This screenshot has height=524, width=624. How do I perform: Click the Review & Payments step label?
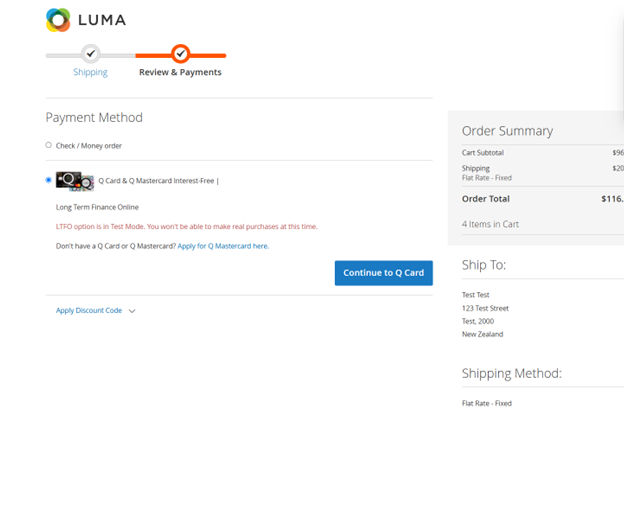pos(180,72)
